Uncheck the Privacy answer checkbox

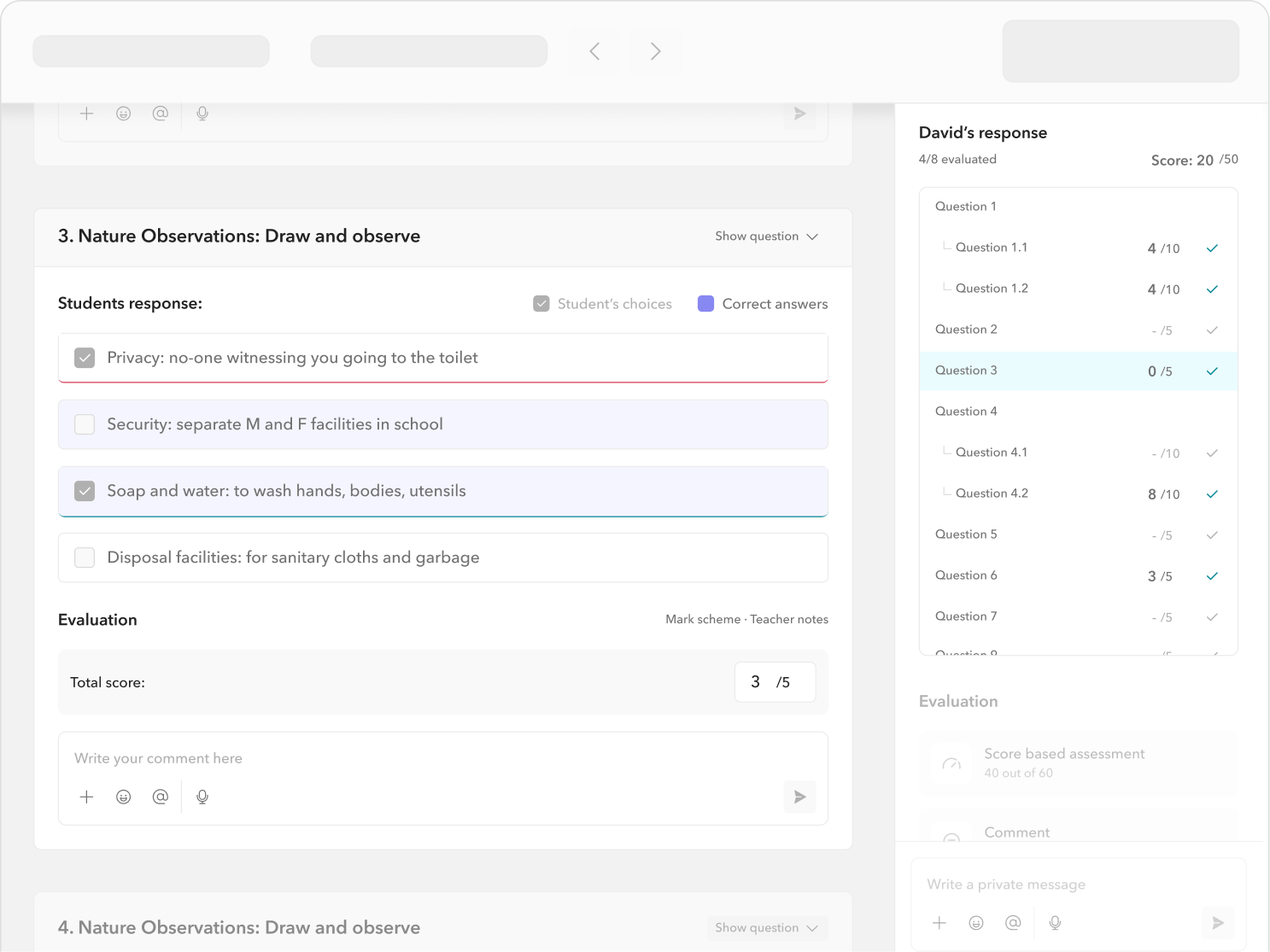pos(85,358)
